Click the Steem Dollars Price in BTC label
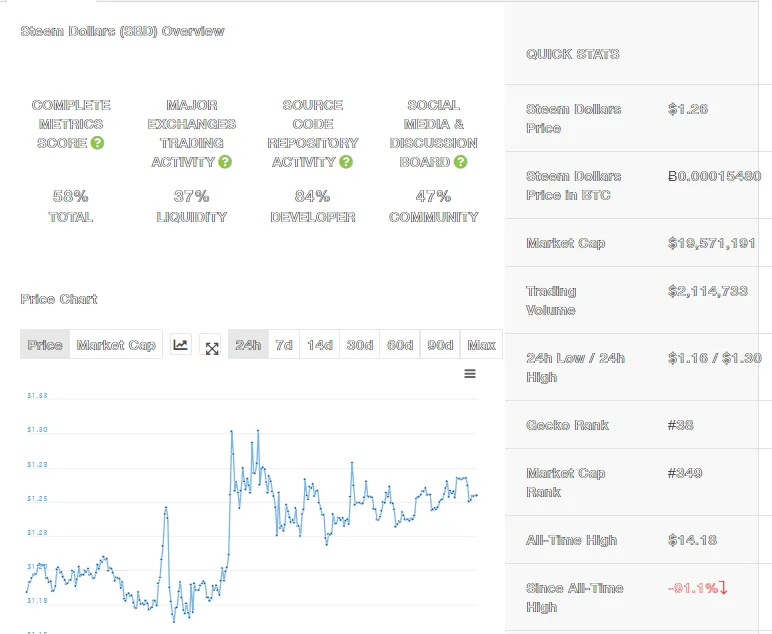 (574, 186)
